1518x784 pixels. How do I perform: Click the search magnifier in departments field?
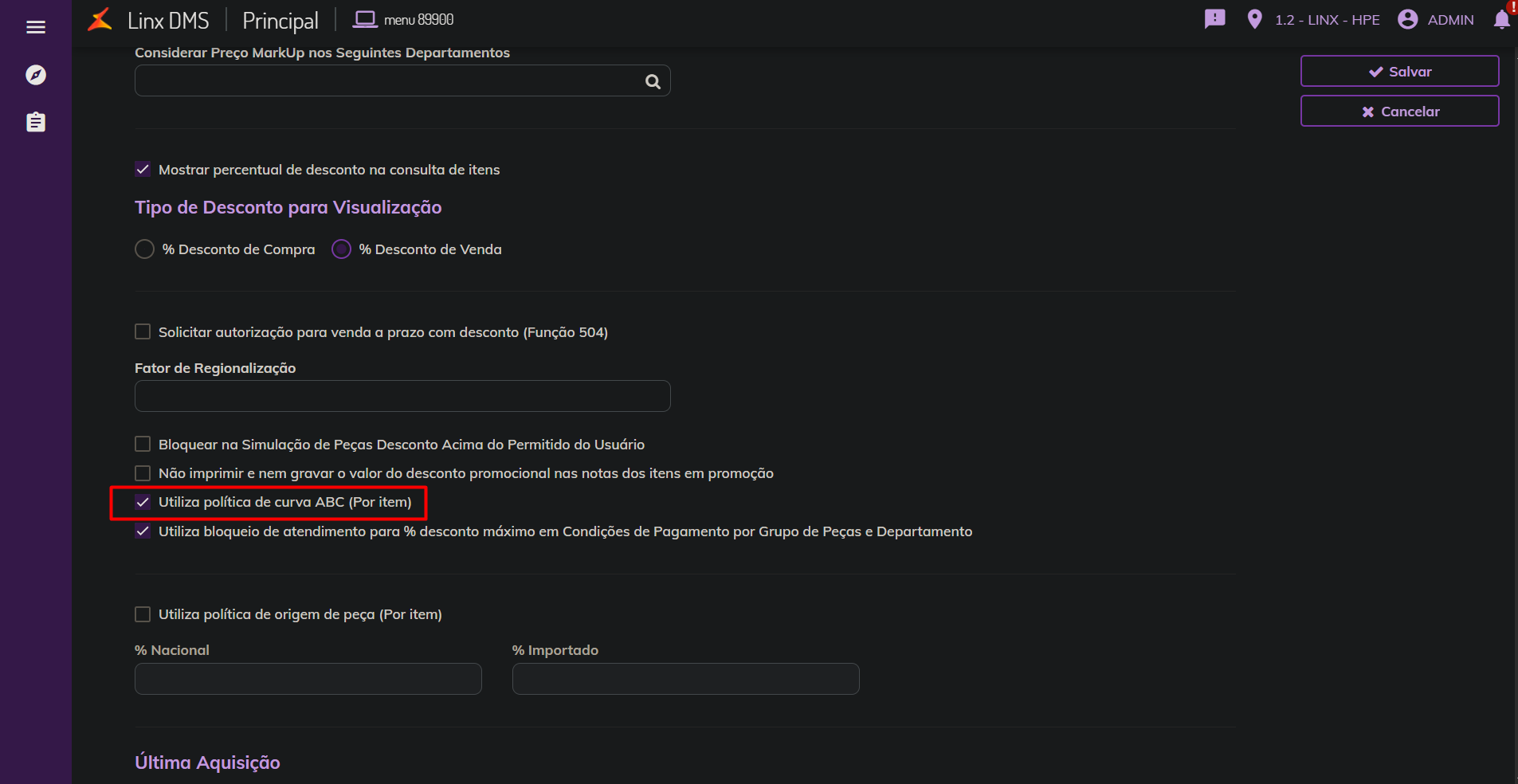click(x=653, y=81)
